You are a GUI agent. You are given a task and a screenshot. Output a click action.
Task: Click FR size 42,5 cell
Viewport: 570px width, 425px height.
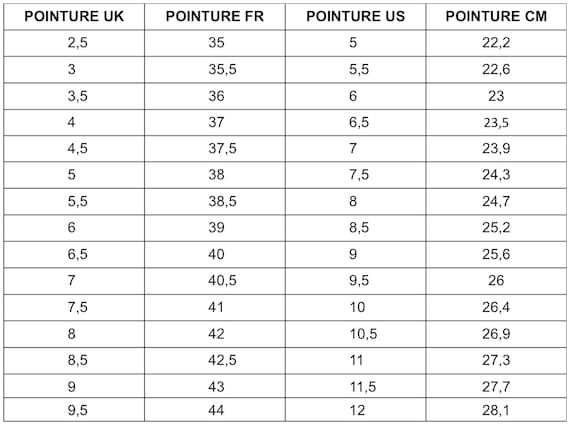click(215, 361)
